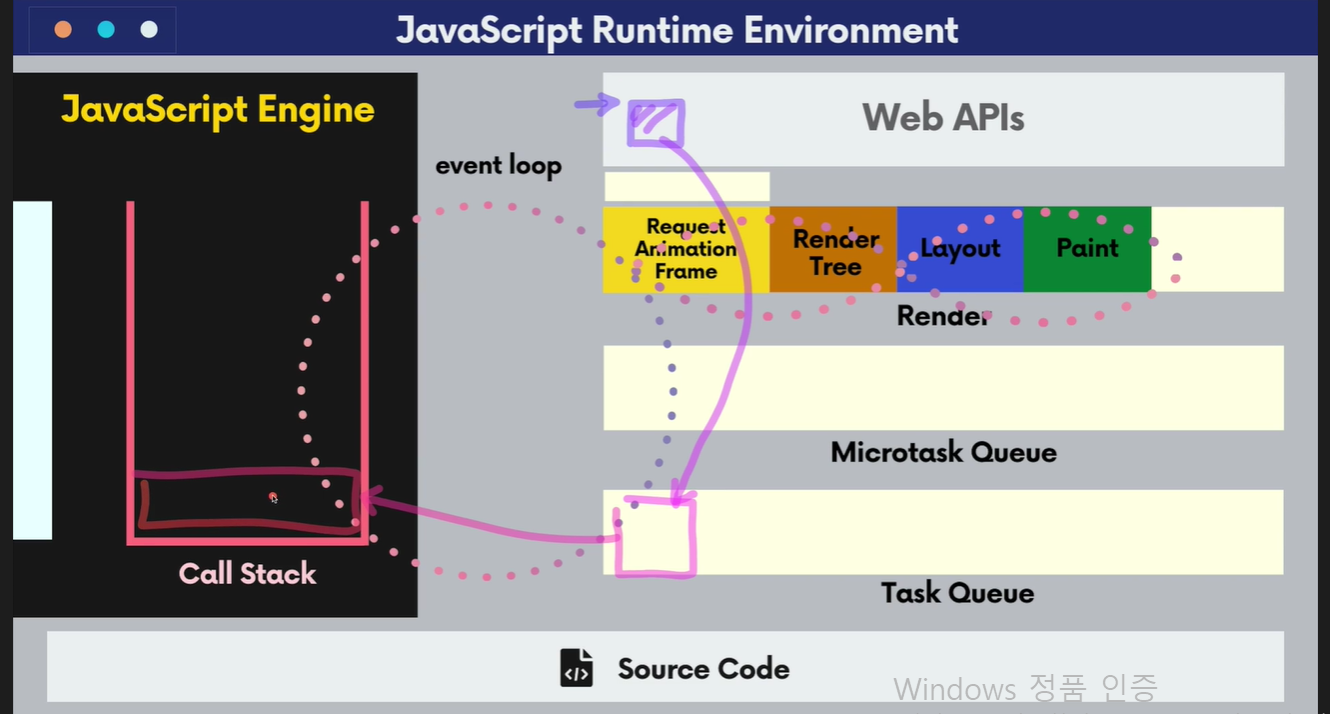Expand the Web APIs panel
Image resolution: width=1330 pixels, height=714 pixels.
[x=943, y=117]
